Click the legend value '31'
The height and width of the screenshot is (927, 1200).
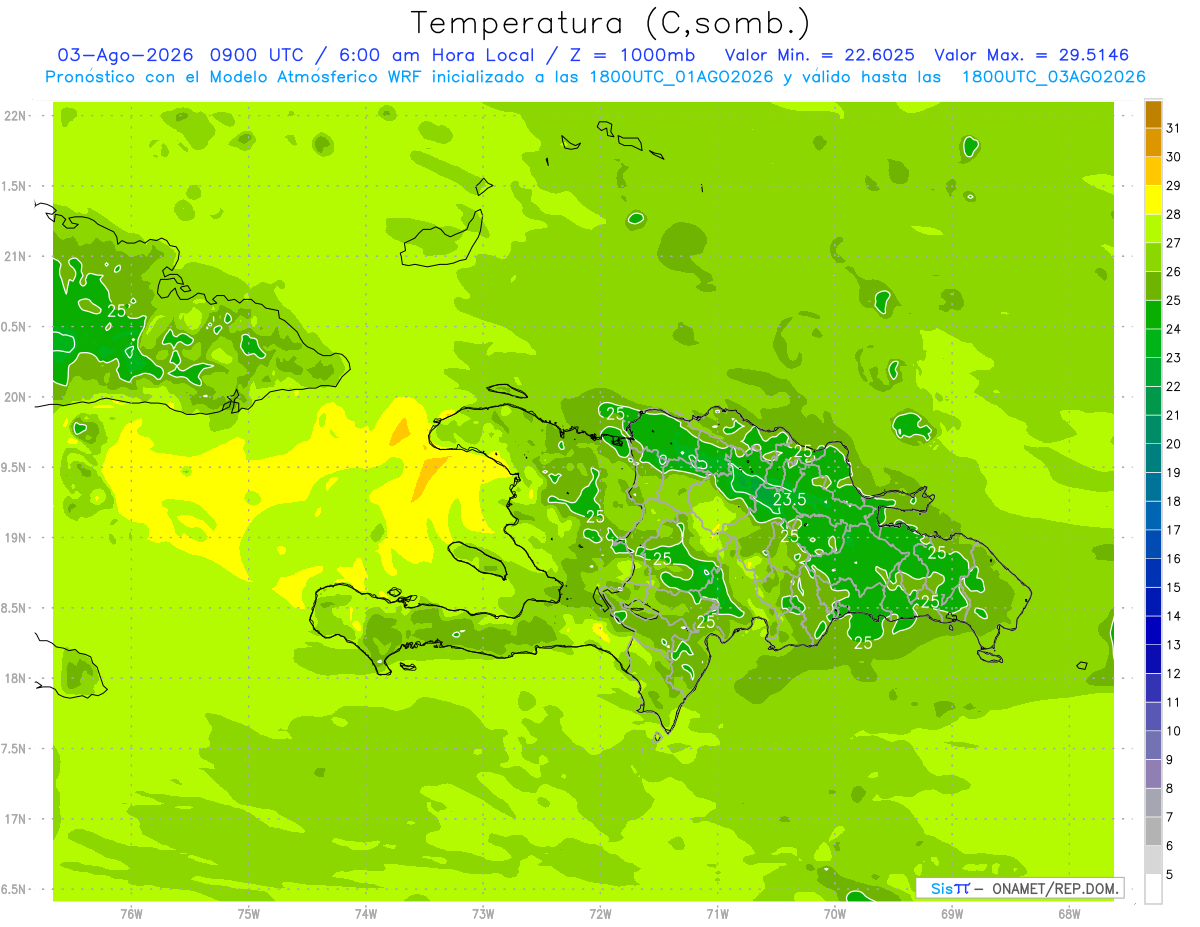click(1173, 128)
